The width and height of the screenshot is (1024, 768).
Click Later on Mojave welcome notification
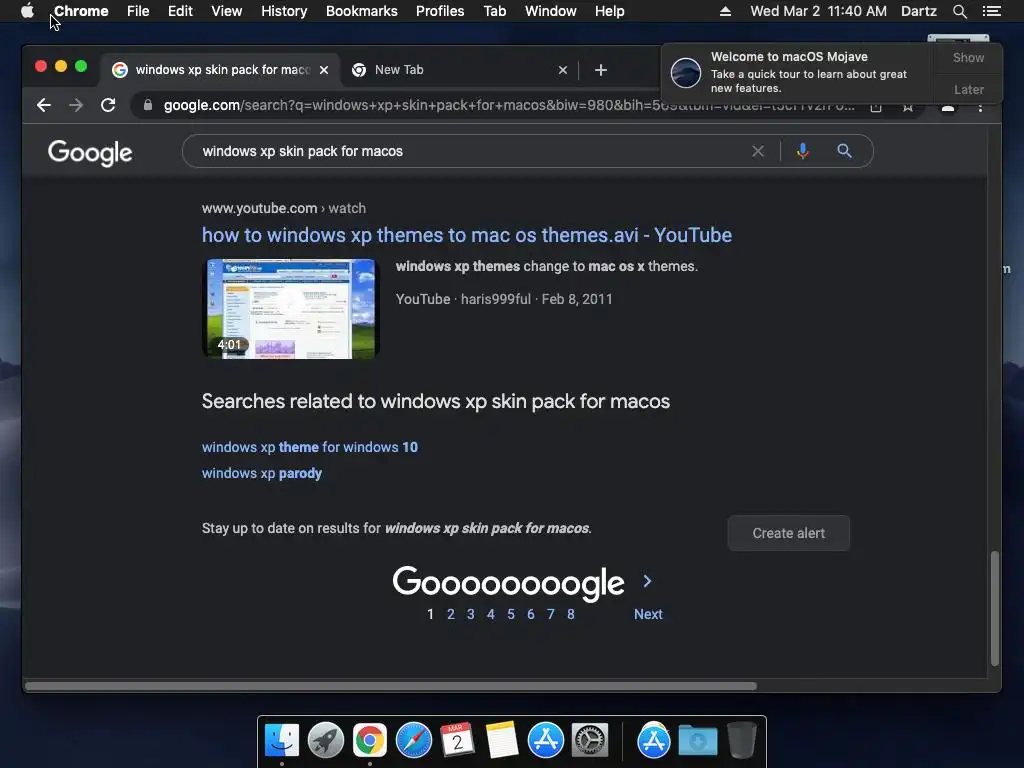968,89
